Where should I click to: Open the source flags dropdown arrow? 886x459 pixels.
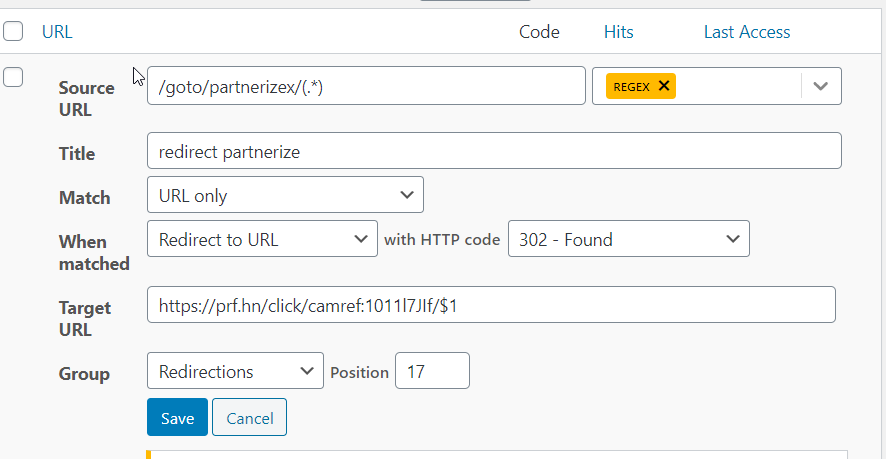coord(821,86)
